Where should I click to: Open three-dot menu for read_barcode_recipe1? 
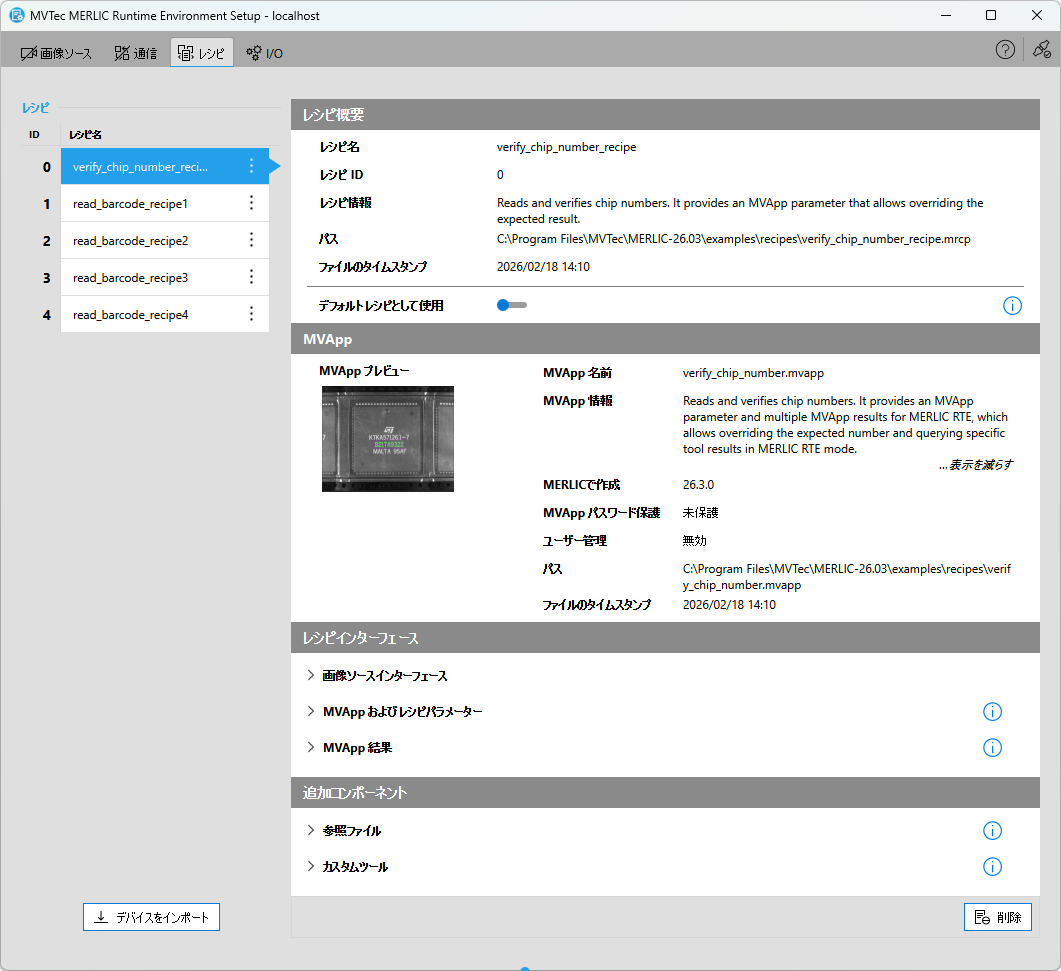(251, 204)
